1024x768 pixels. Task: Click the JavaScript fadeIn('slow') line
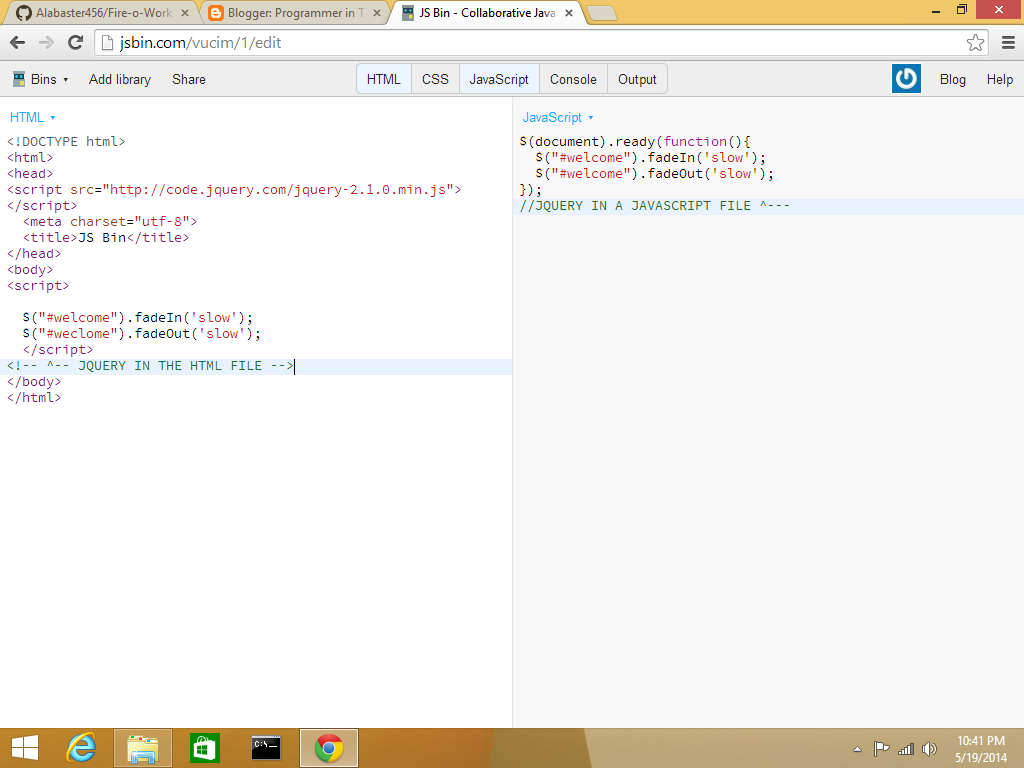[650, 158]
